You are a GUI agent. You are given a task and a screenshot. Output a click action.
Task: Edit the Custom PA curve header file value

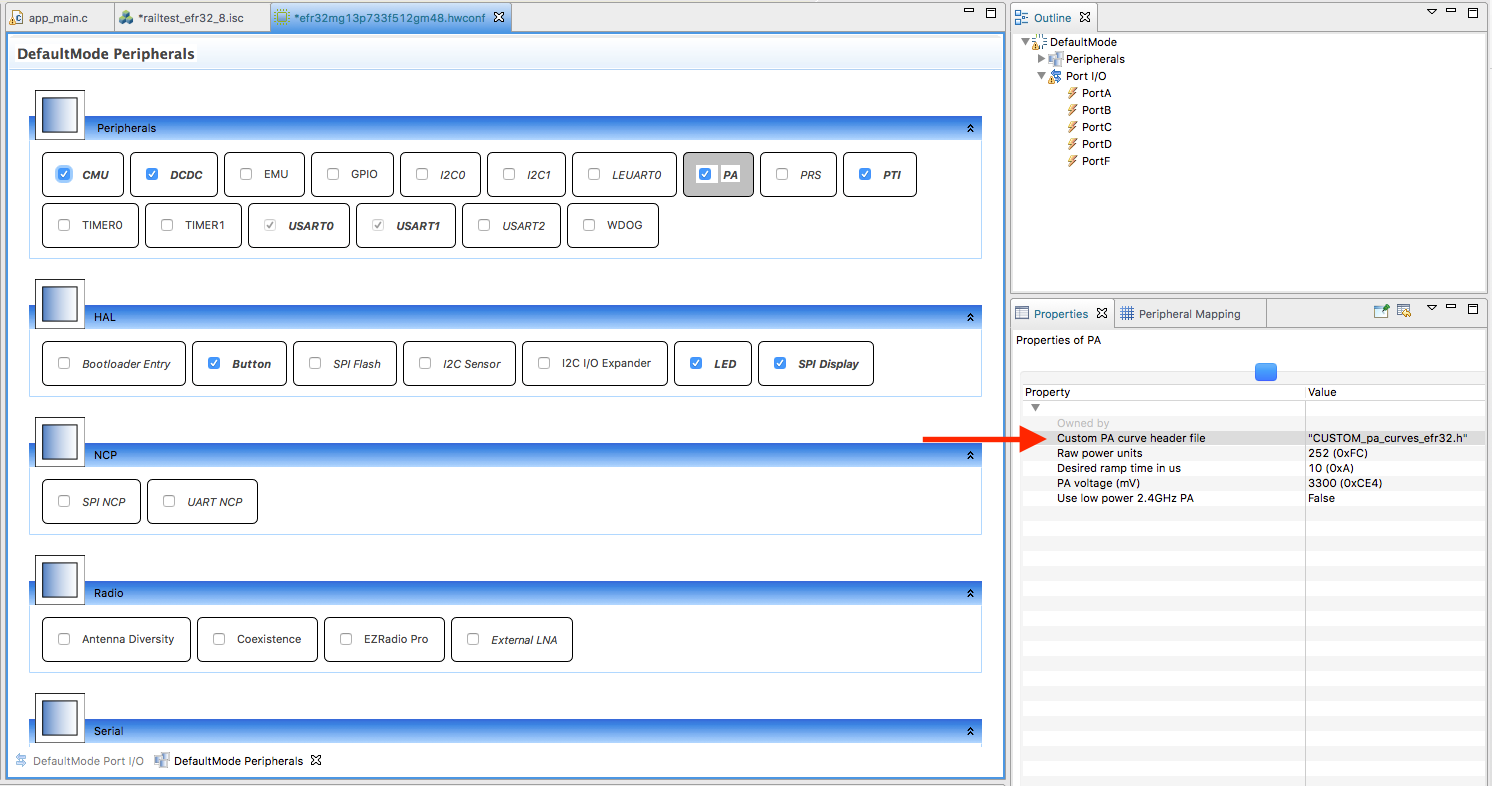tap(1388, 438)
